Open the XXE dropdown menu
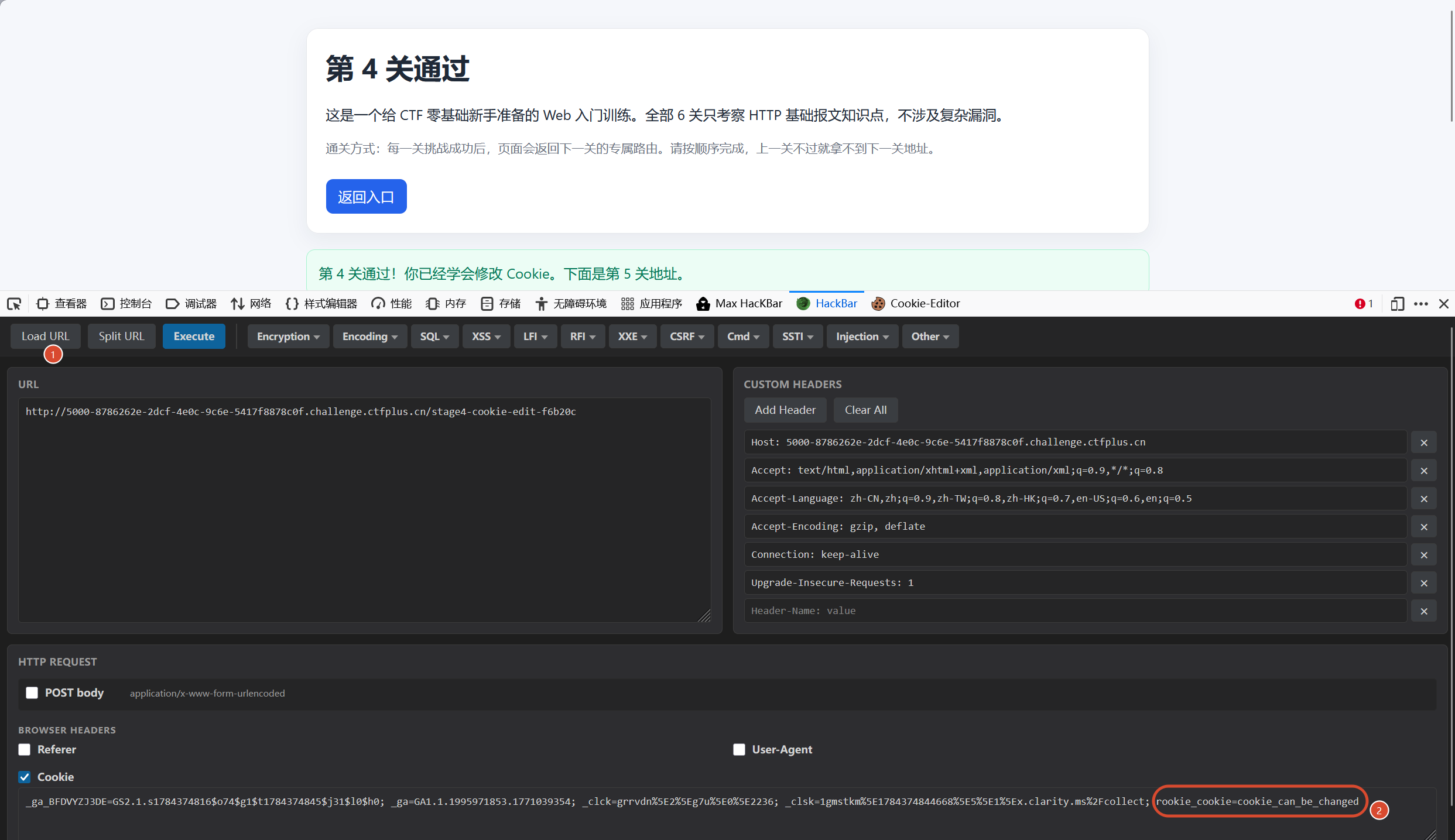Image resolution: width=1455 pixels, height=840 pixels. (632, 337)
